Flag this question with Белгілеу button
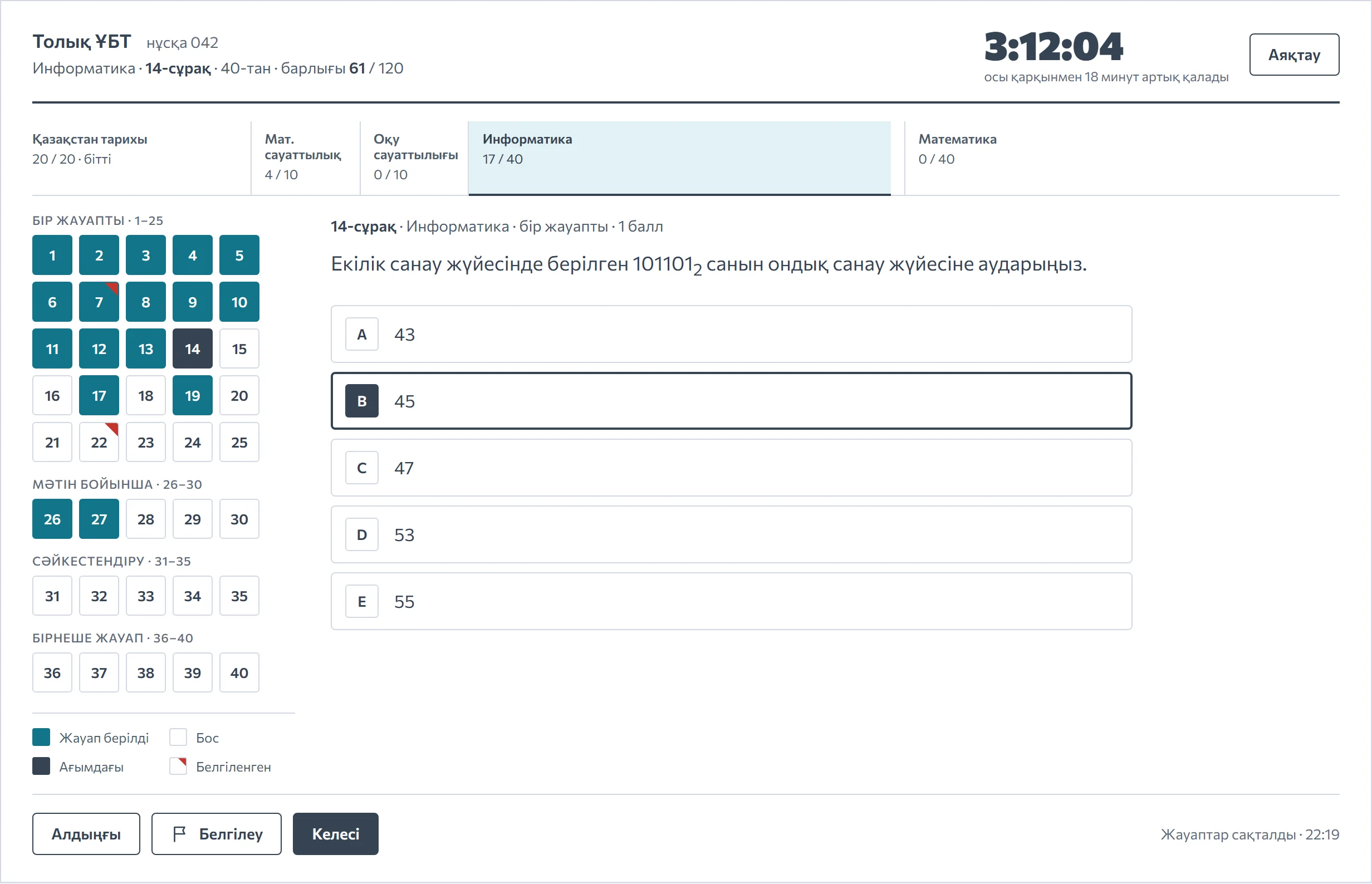Viewport: 1372px width, 884px height. pos(217,833)
